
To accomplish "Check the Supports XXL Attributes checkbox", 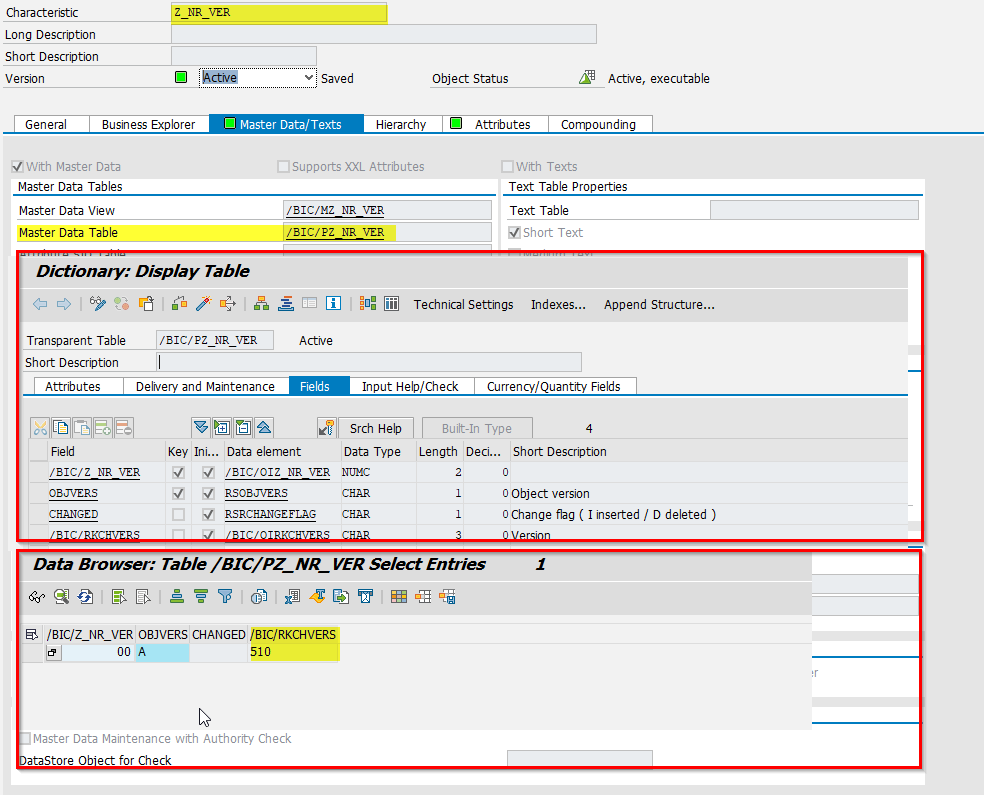I will [x=282, y=166].
